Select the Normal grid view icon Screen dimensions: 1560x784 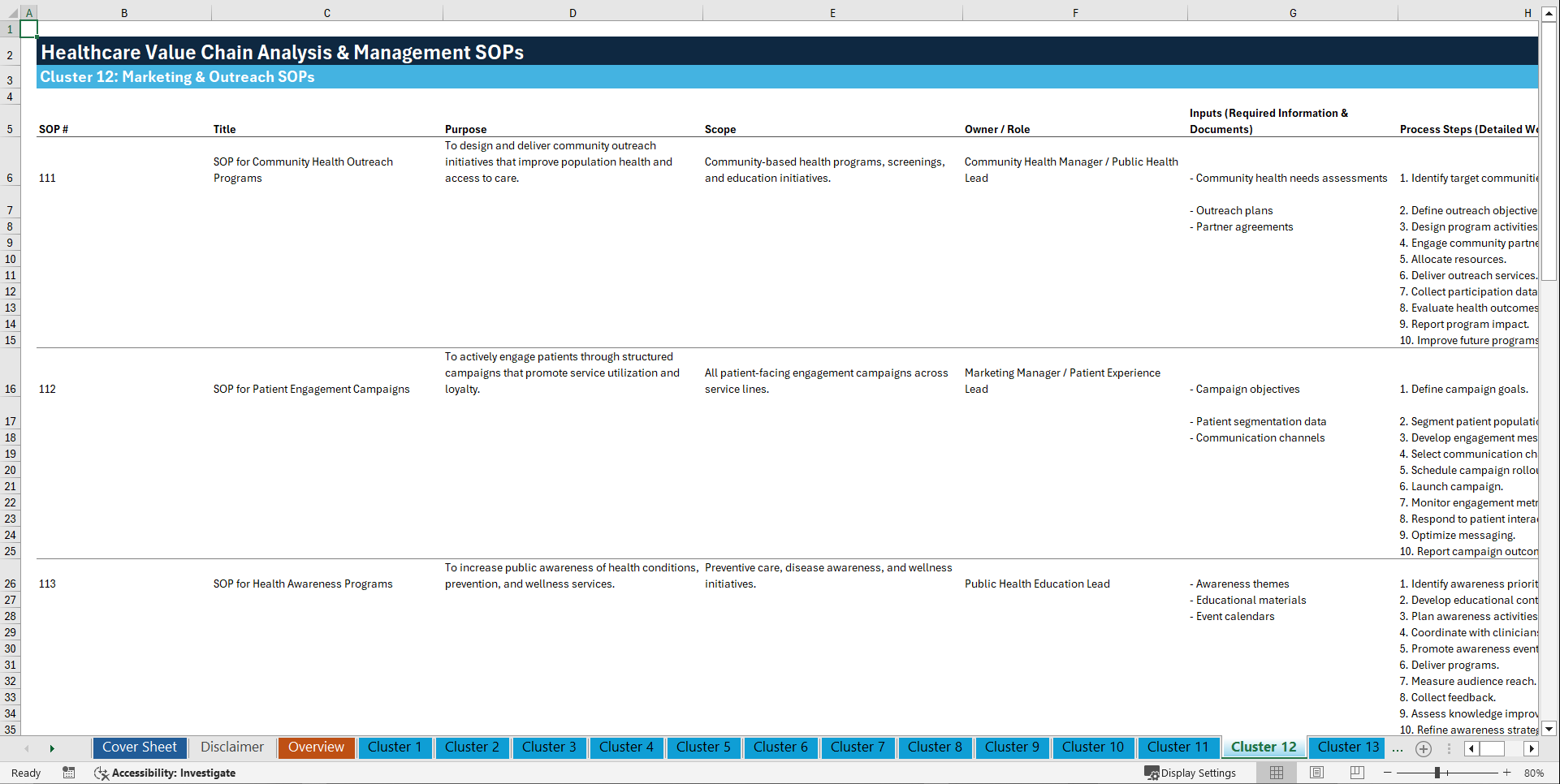[x=1276, y=773]
